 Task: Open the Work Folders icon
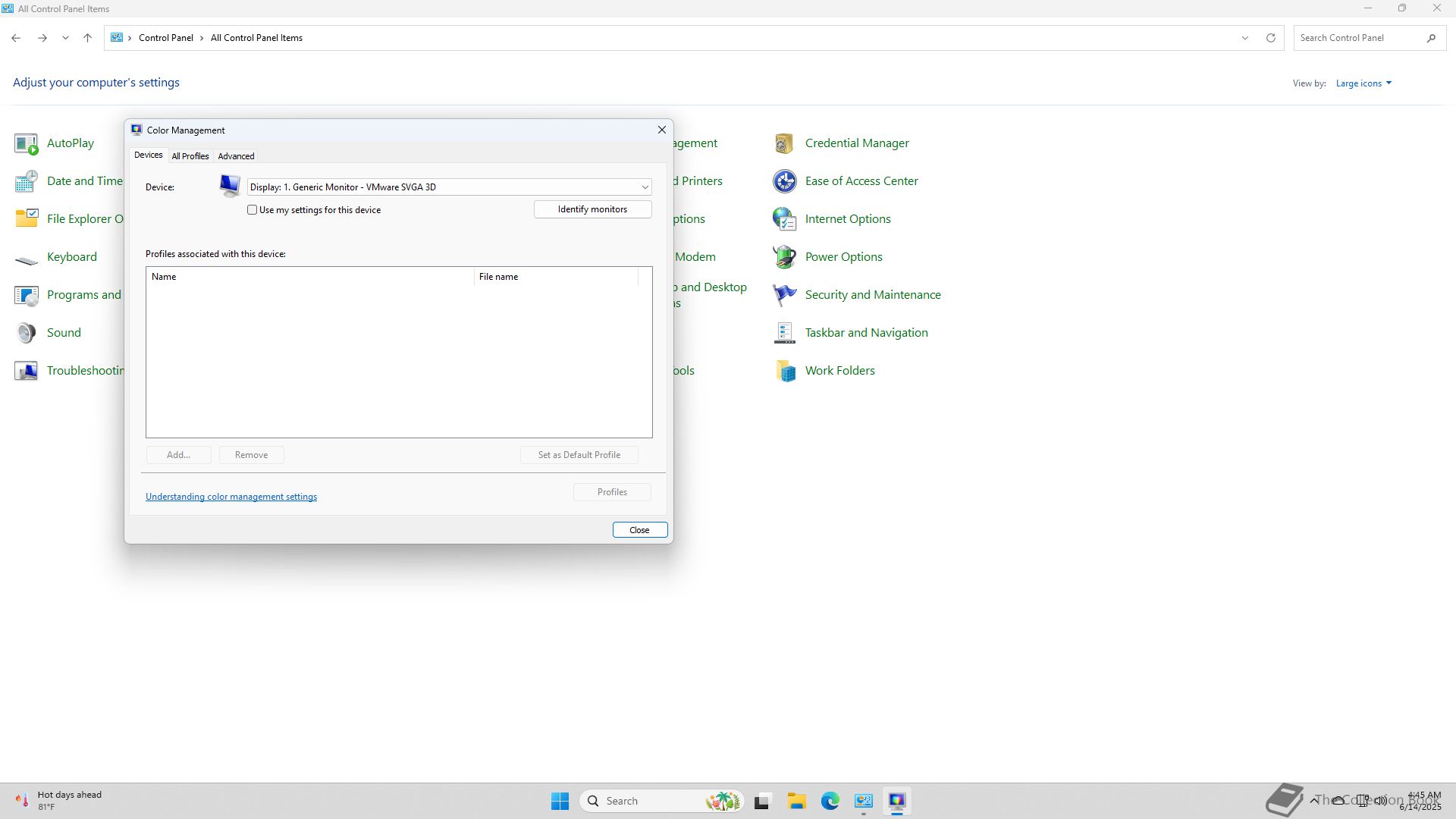coord(784,371)
